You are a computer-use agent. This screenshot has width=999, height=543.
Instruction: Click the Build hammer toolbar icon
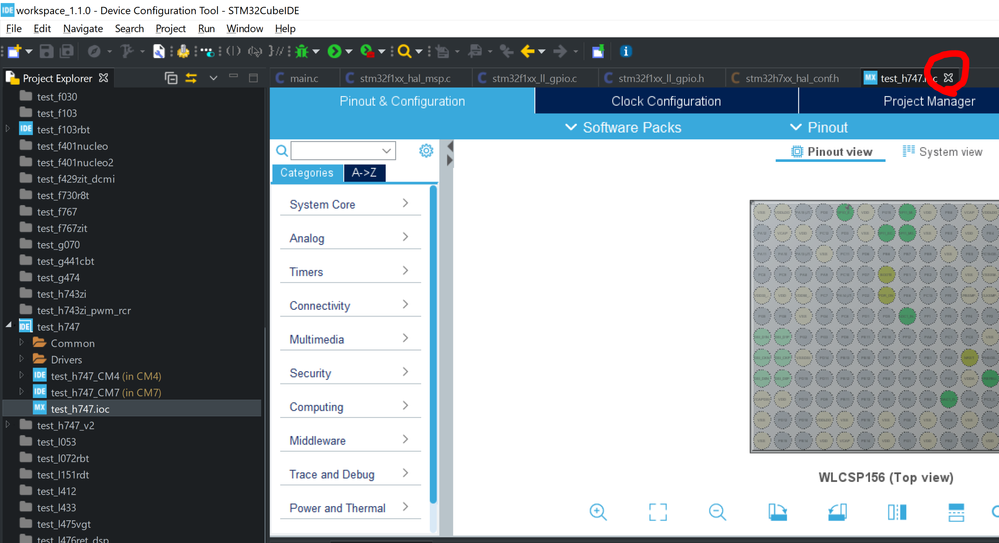[x=127, y=52]
